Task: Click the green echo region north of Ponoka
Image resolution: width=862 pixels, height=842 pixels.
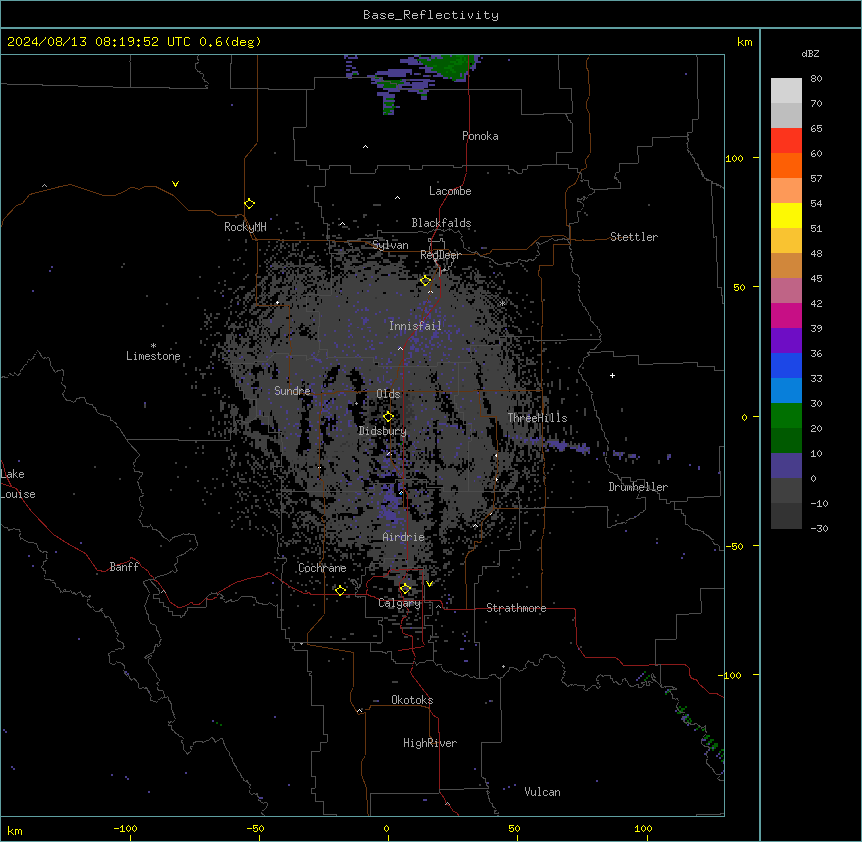Action: 451,67
